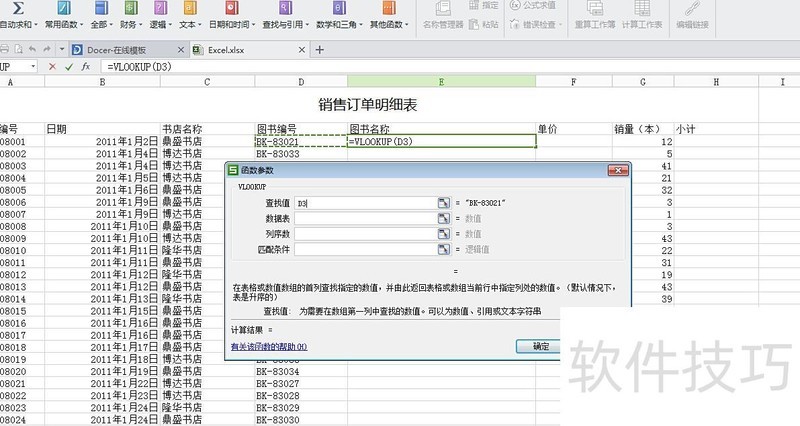Click 计算工作表 calculate sheet
Screen dimensions: 800x426
tap(642, 15)
